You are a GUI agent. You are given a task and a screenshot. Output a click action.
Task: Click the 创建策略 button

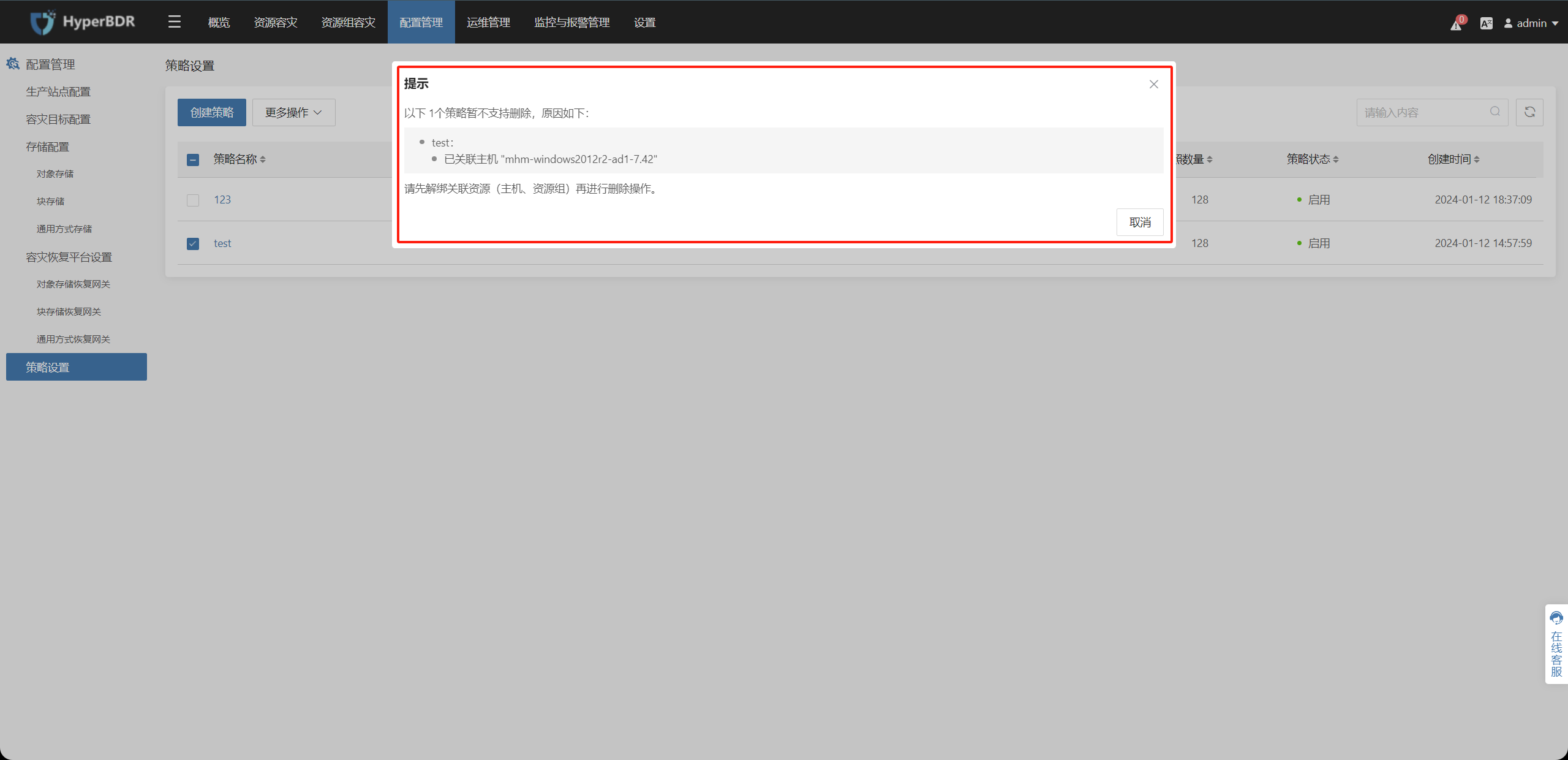212,112
